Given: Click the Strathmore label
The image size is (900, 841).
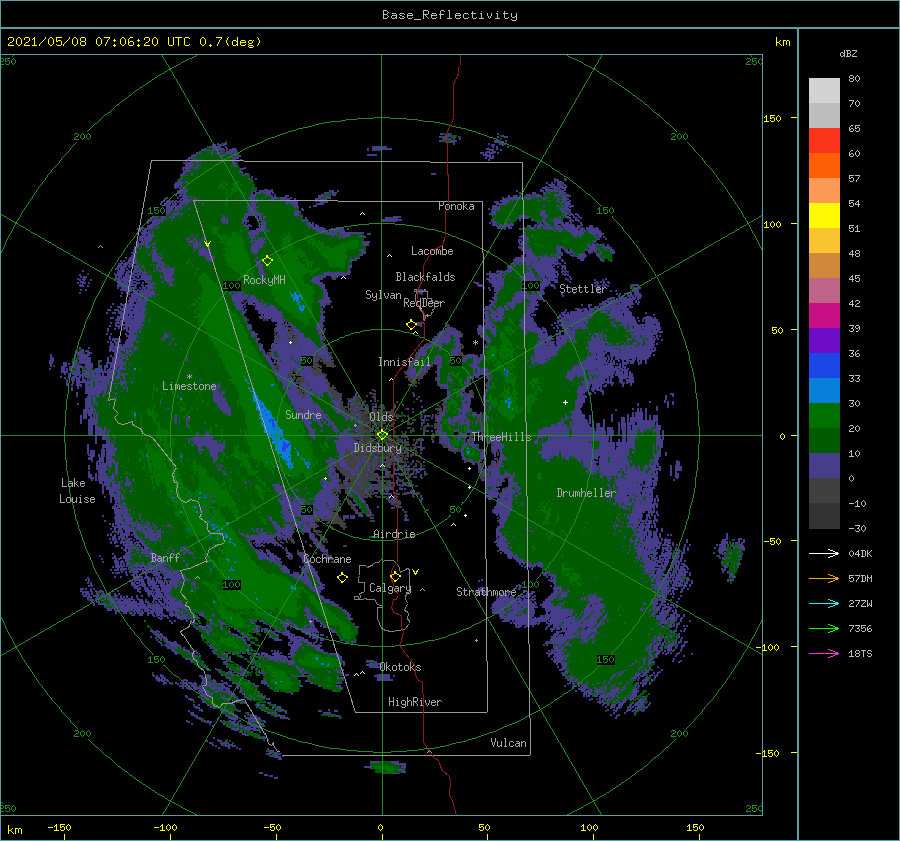Looking at the screenshot, I should pyautogui.click(x=486, y=591).
